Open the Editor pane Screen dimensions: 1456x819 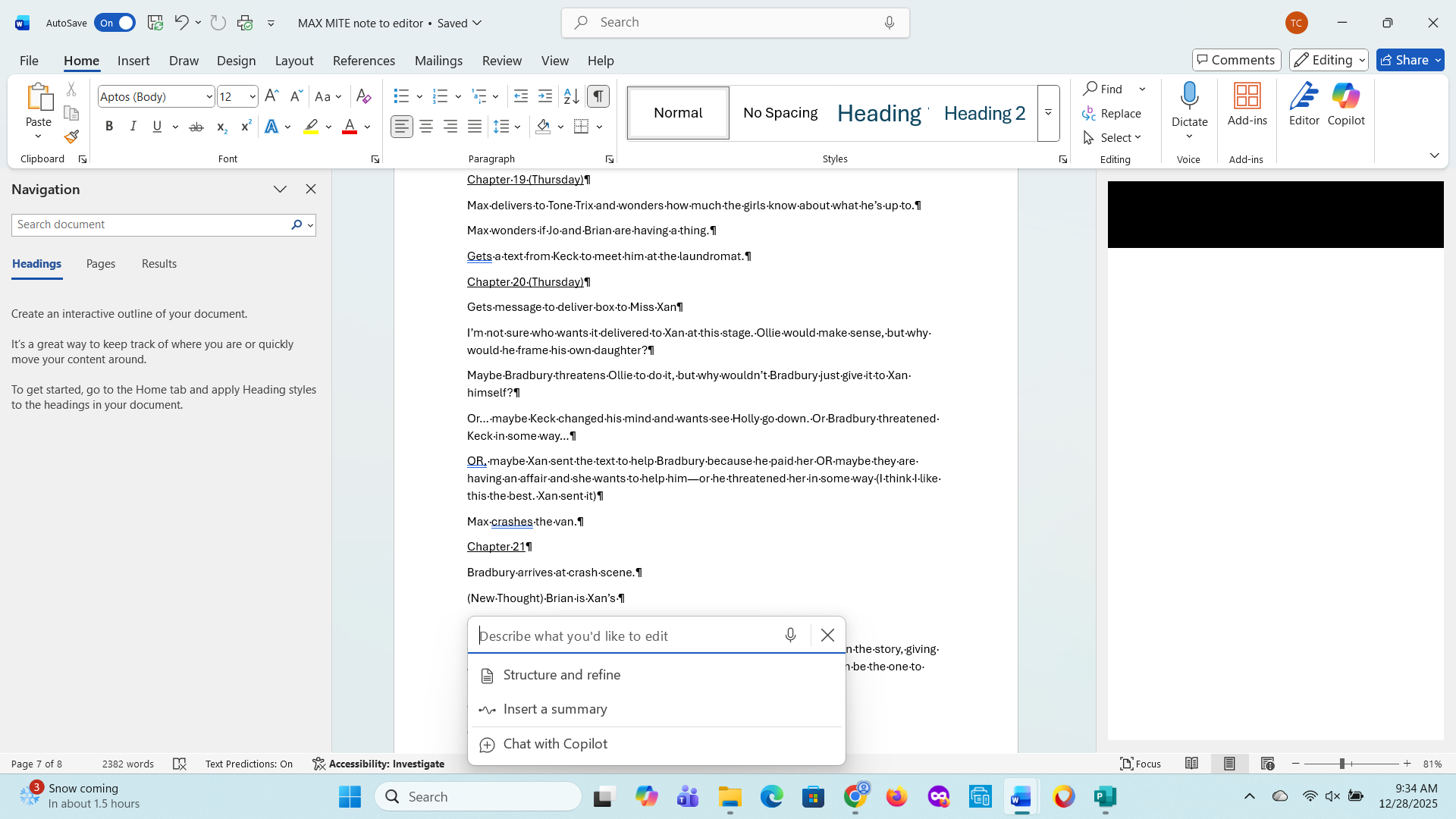1303,106
